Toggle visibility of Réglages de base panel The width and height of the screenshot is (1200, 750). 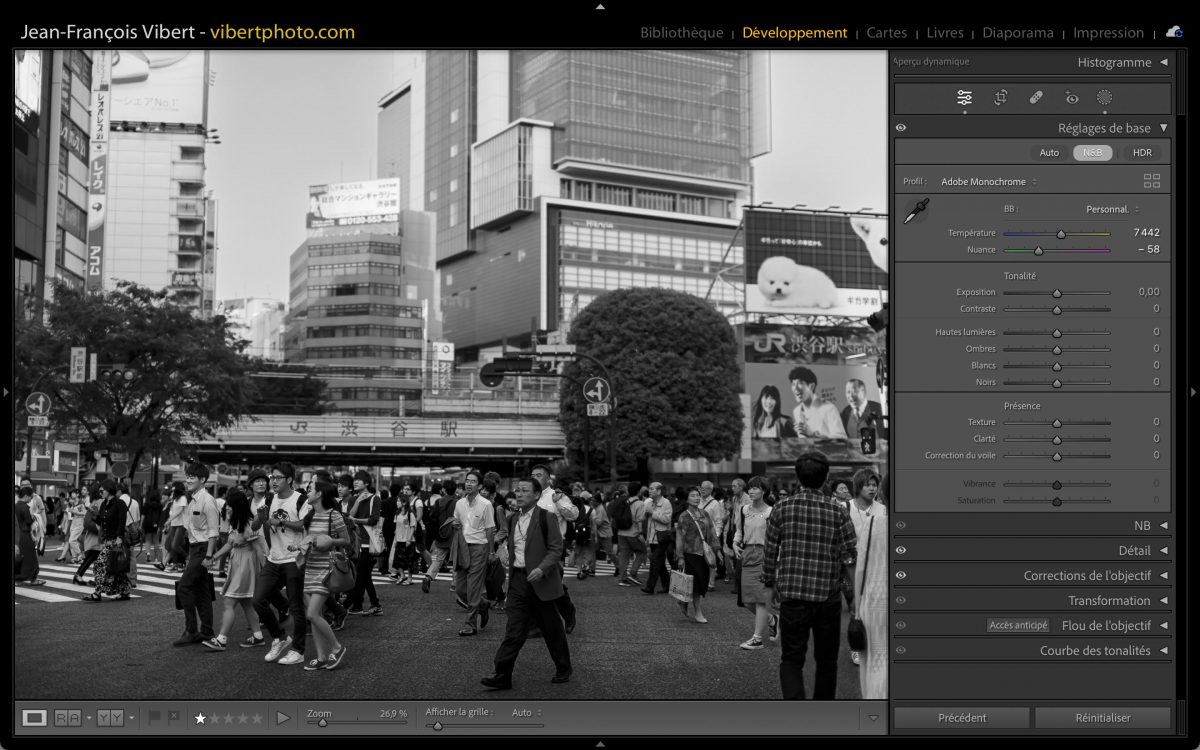pyautogui.click(x=901, y=128)
